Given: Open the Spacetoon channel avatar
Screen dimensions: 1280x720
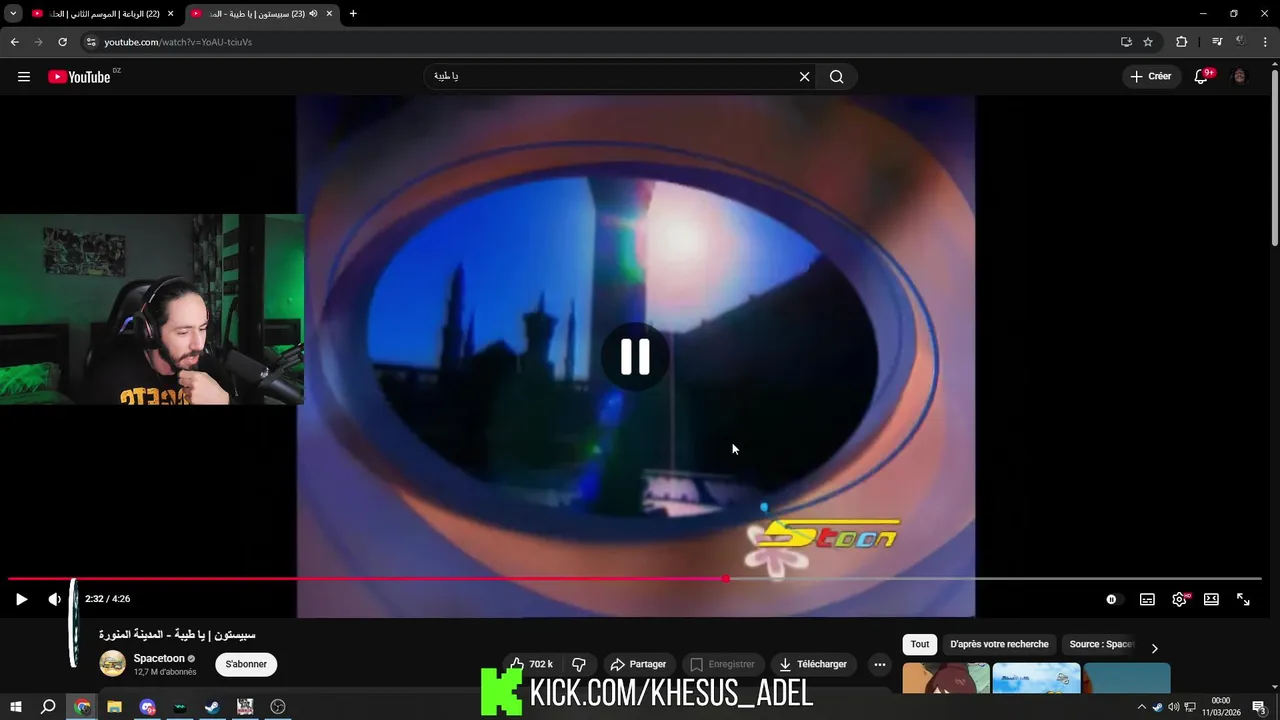Looking at the screenshot, I should 113,663.
